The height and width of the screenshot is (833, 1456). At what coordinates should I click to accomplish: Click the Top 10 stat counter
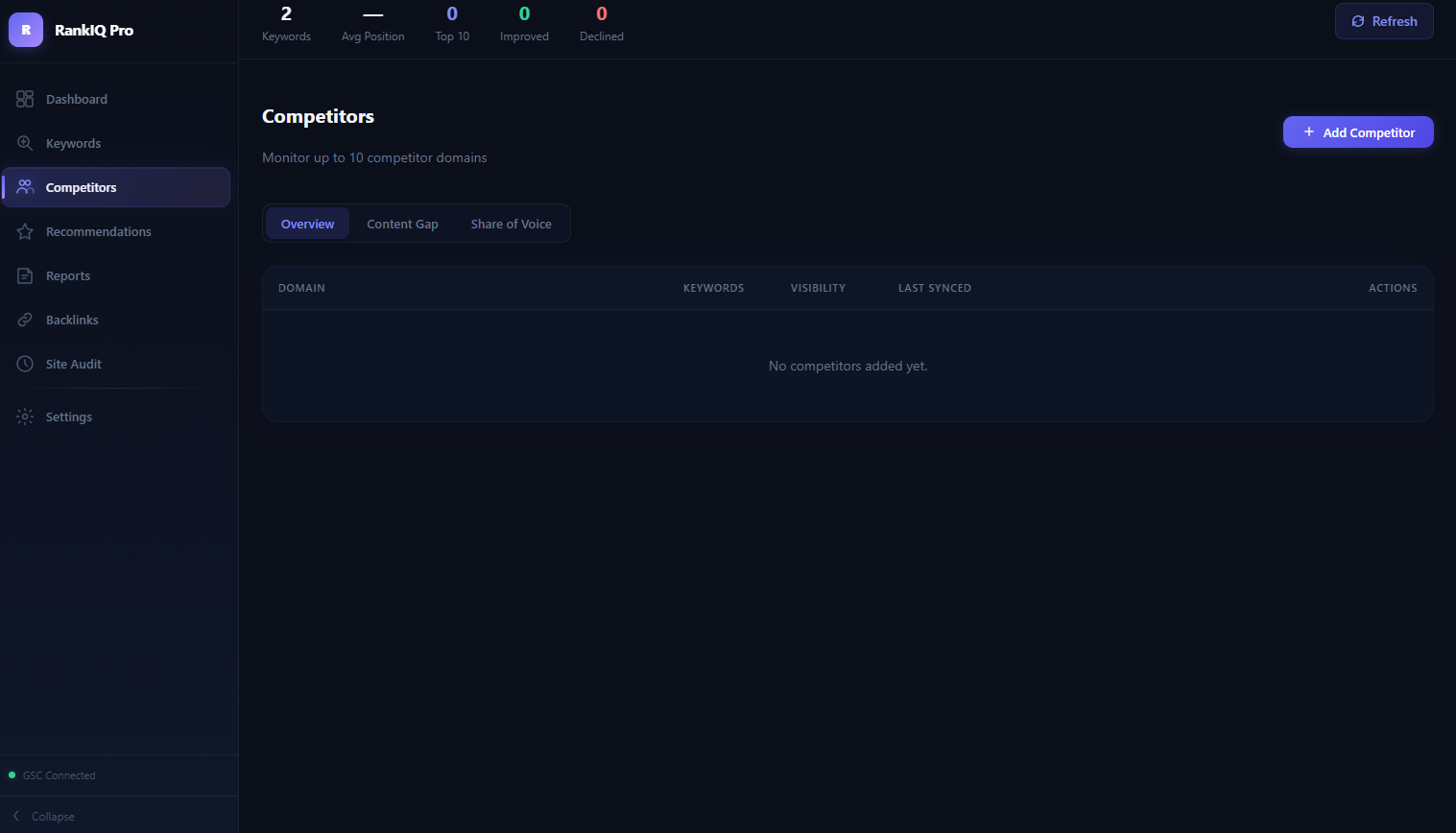[x=452, y=24]
